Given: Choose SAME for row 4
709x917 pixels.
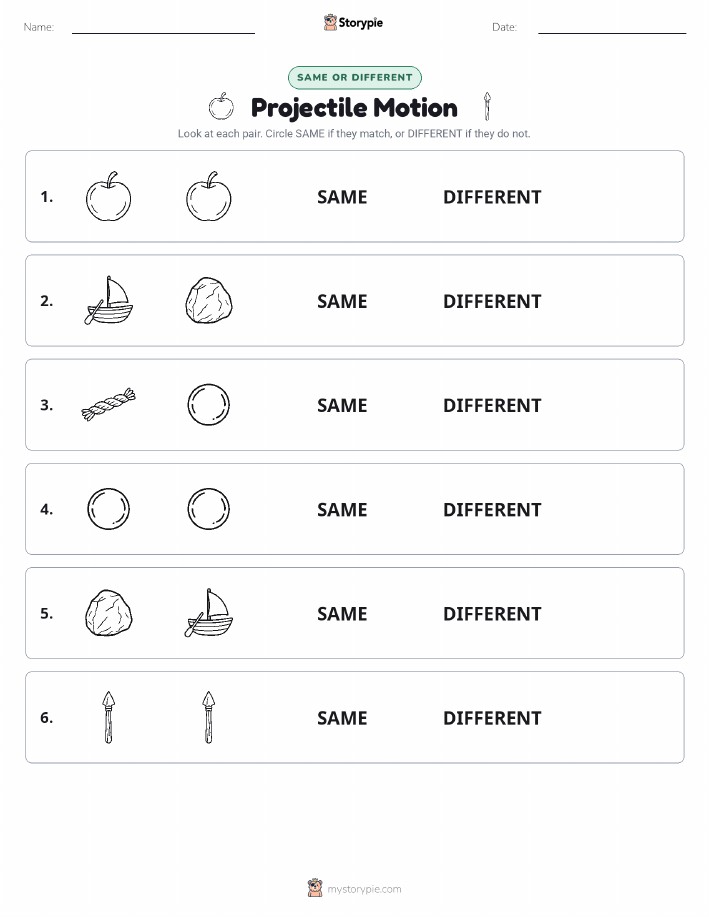Looking at the screenshot, I should (342, 509).
